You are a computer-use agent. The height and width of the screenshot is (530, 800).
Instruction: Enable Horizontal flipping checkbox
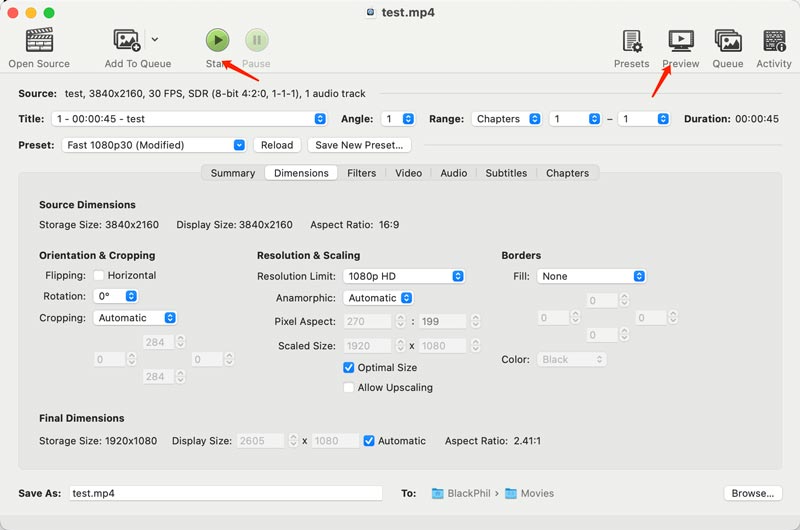point(99,276)
